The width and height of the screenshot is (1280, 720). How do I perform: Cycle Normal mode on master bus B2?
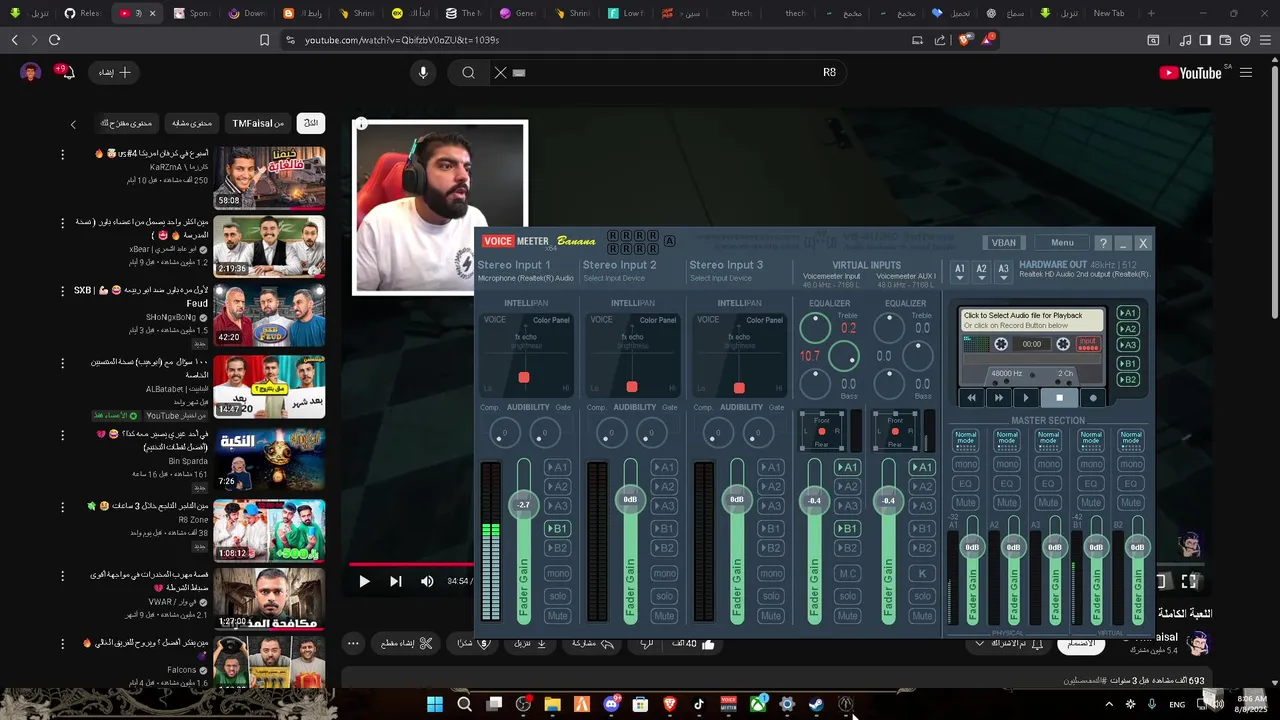[1131, 439]
